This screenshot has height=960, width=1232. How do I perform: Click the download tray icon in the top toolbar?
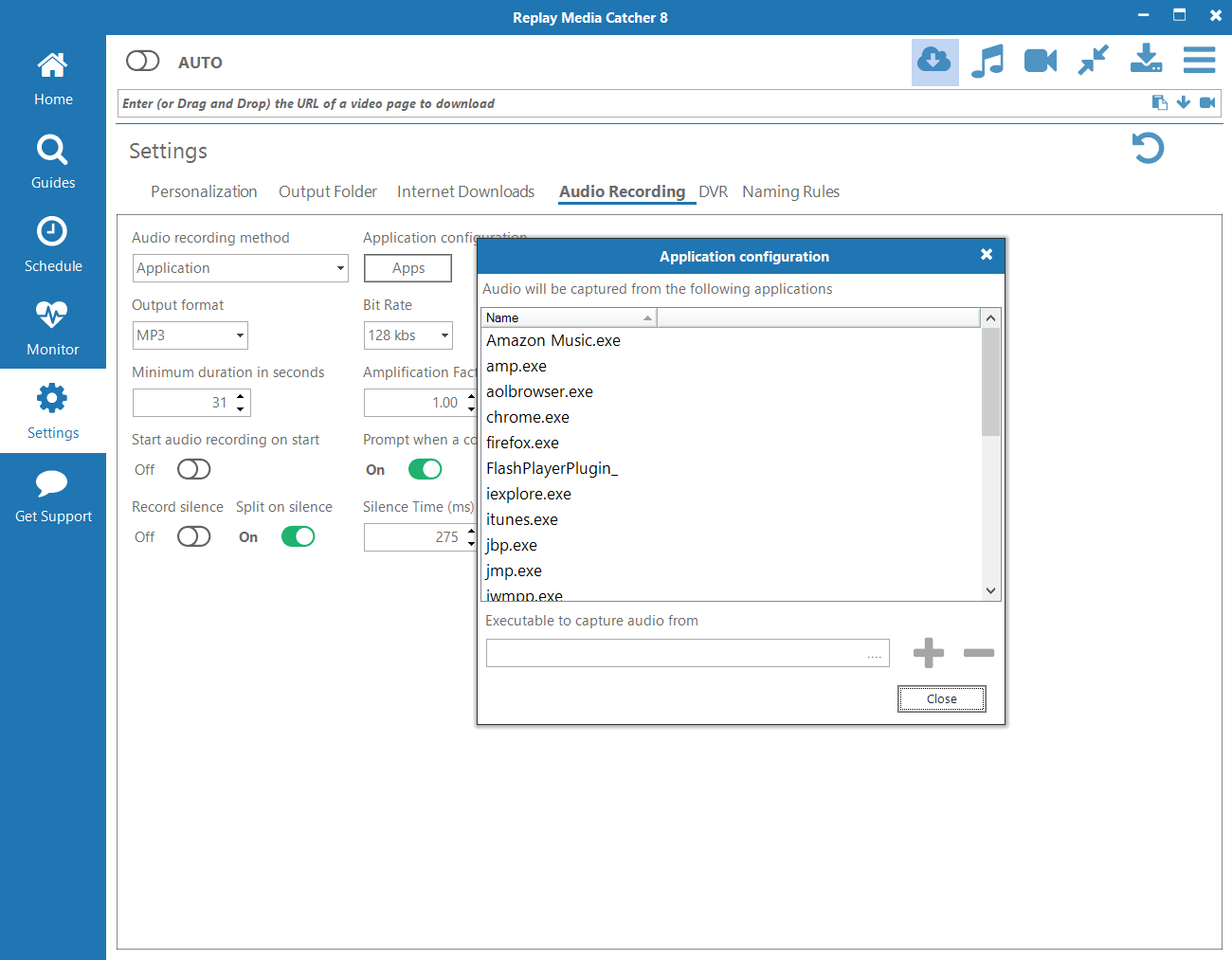pyautogui.click(x=1147, y=60)
